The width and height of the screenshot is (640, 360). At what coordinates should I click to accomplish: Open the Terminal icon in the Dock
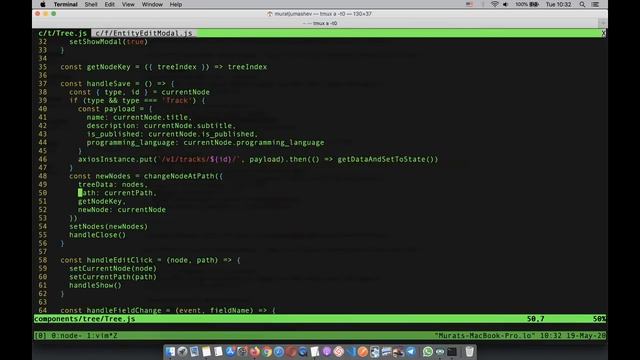tap(452, 351)
